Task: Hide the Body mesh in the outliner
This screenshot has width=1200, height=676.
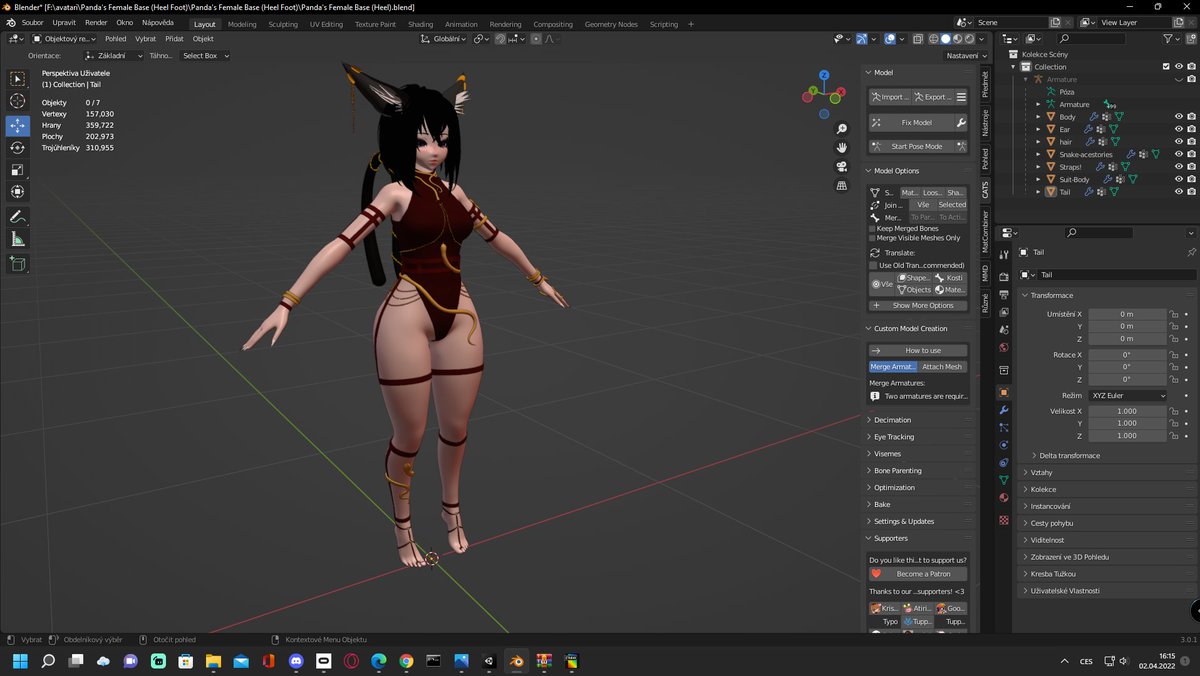Action: pos(1179,117)
